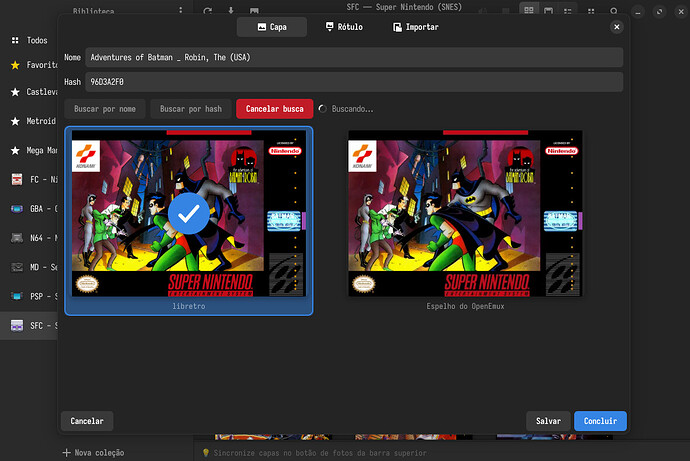Cancel the search with Cancelar busca
Image resolution: width=690 pixels, height=461 pixels.
(x=275, y=109)
